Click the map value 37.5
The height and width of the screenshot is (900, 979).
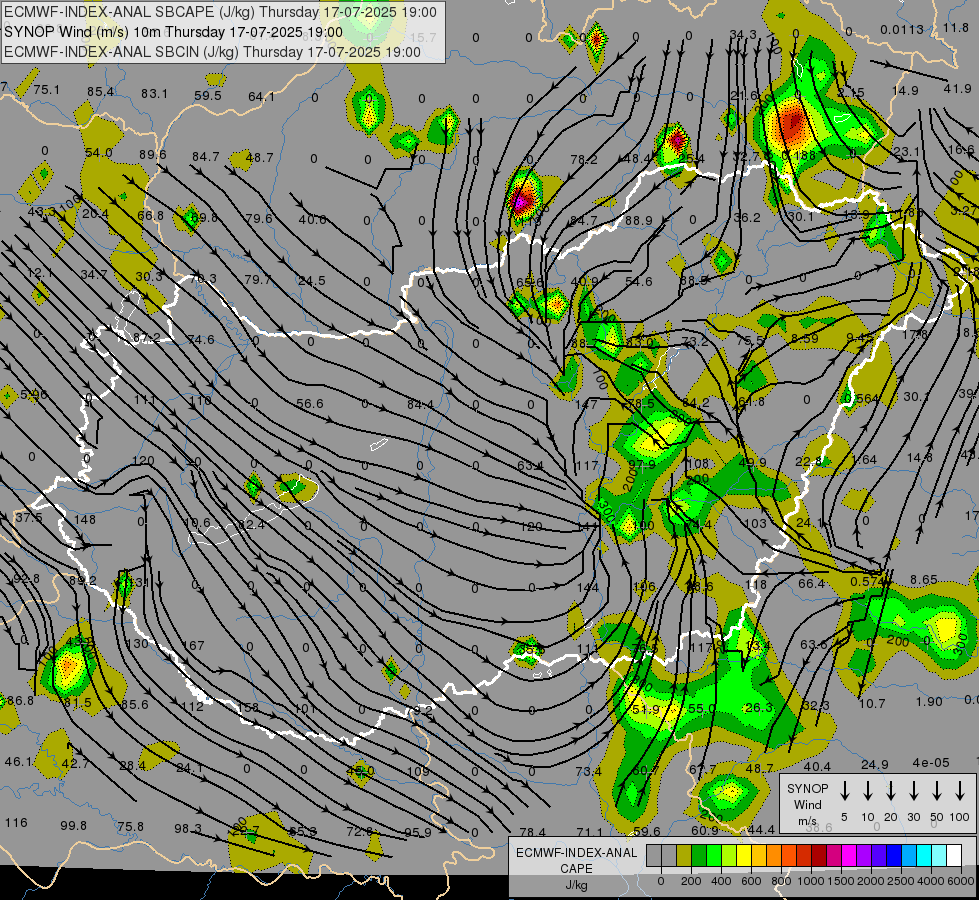click(x=29, y=518)
